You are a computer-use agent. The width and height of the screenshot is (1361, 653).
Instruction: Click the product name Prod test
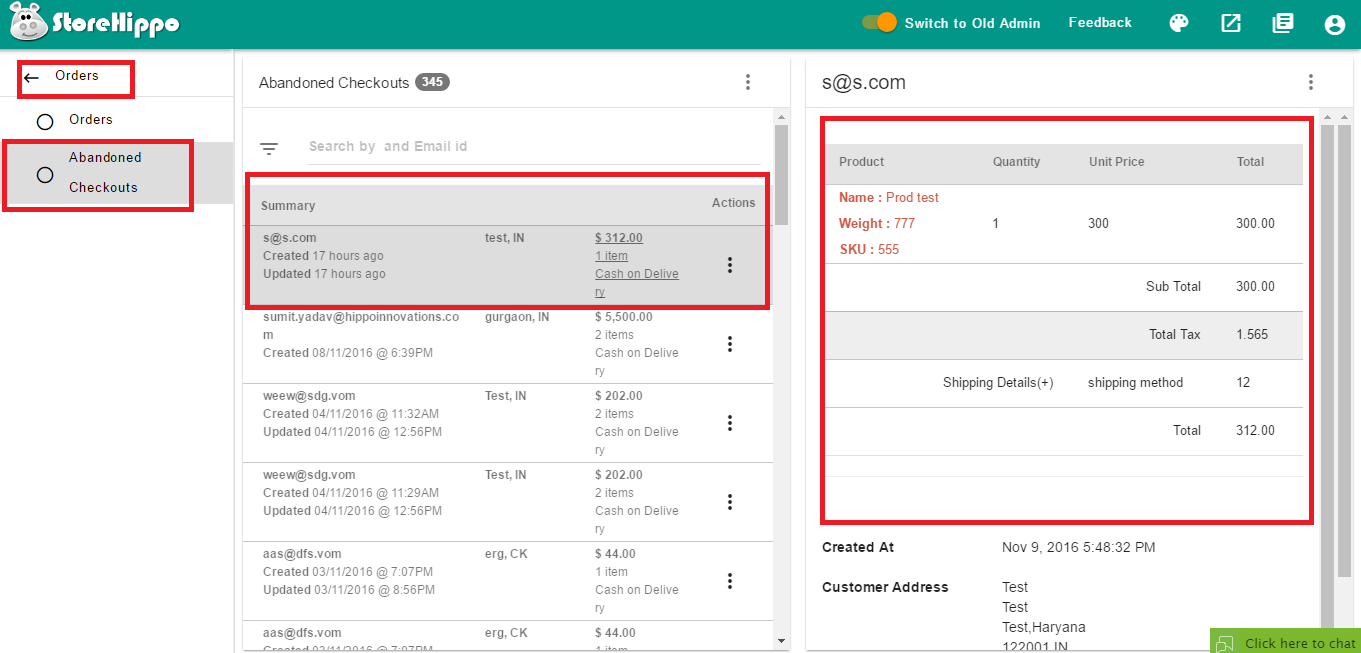click(912, 198)
